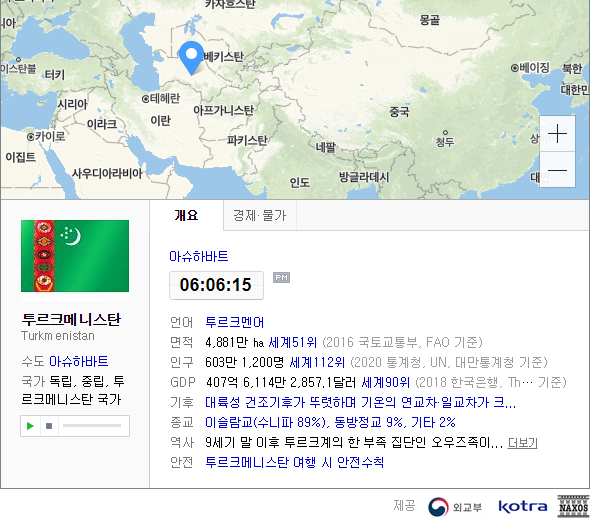
Task: Click the 방글라데시 label on the map
Action: tap(364, 177)
